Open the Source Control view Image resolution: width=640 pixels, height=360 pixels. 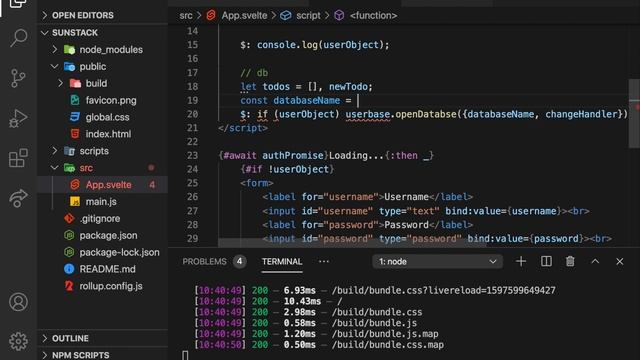18,78
